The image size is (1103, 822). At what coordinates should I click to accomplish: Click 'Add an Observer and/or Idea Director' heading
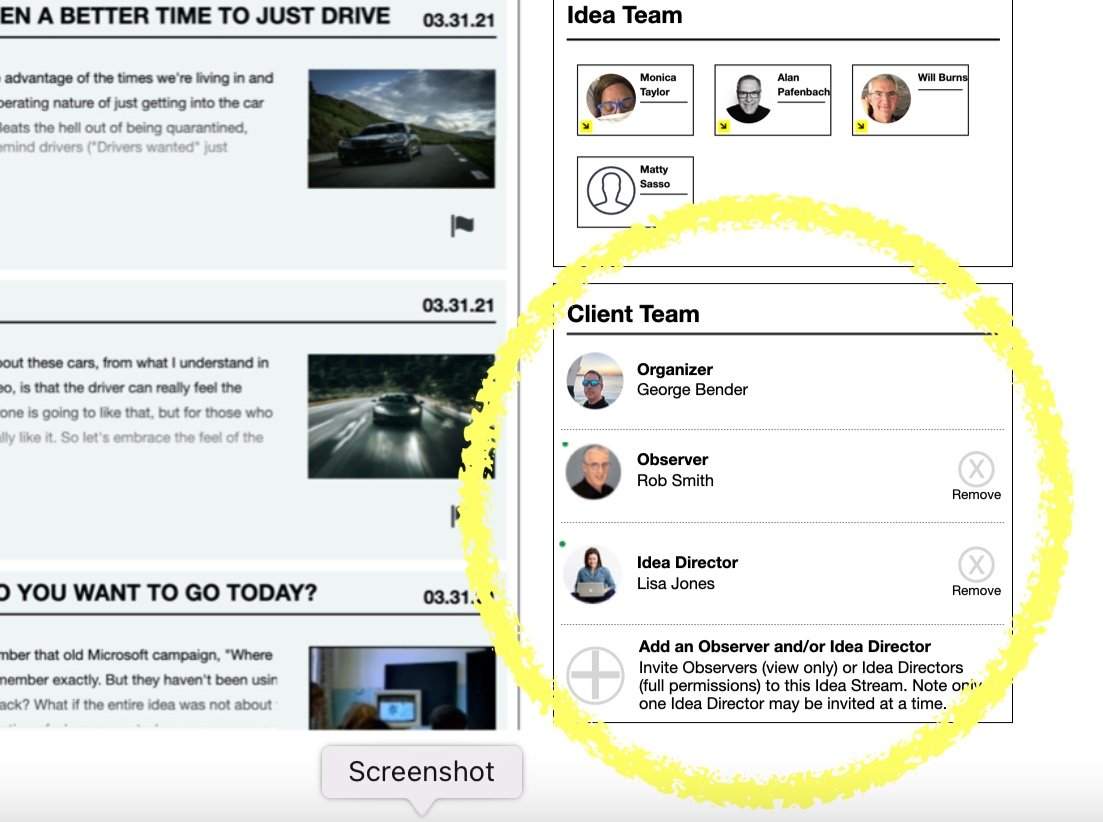coord(784,646)
